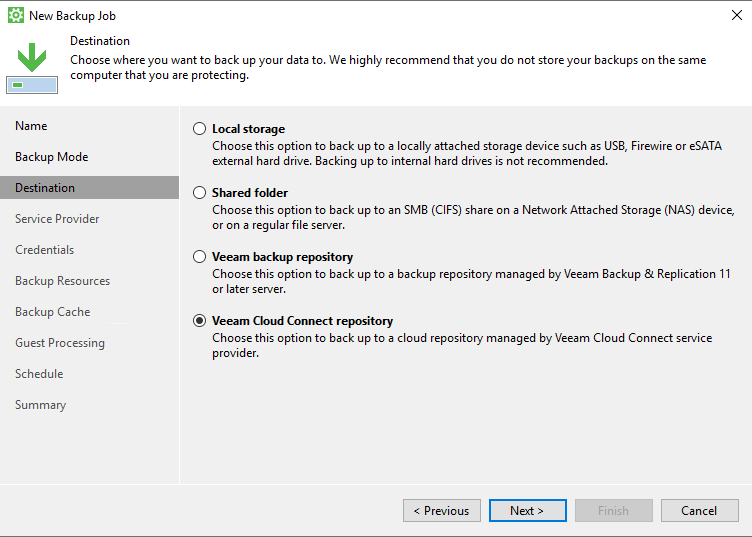The width and height of the screenshot is (752, 537).
Task: Click the green gear icon in title bar
Action: point(16,15)
